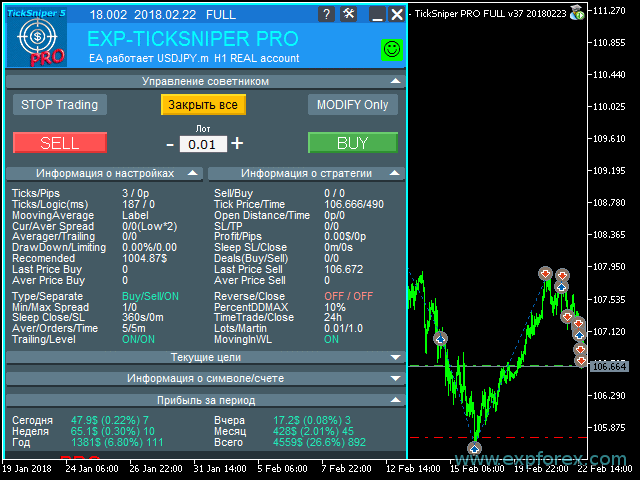Click the Recomended value 1004.87$
Screen dimensions: 640x480
click(144, 258)
